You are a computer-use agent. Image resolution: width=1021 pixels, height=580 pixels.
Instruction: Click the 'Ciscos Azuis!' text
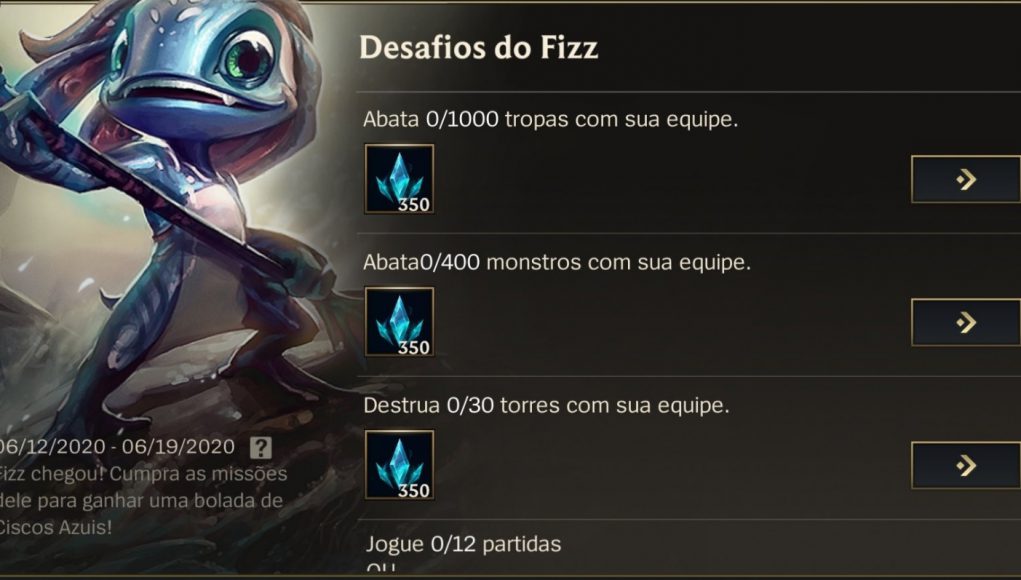(56, 527)
